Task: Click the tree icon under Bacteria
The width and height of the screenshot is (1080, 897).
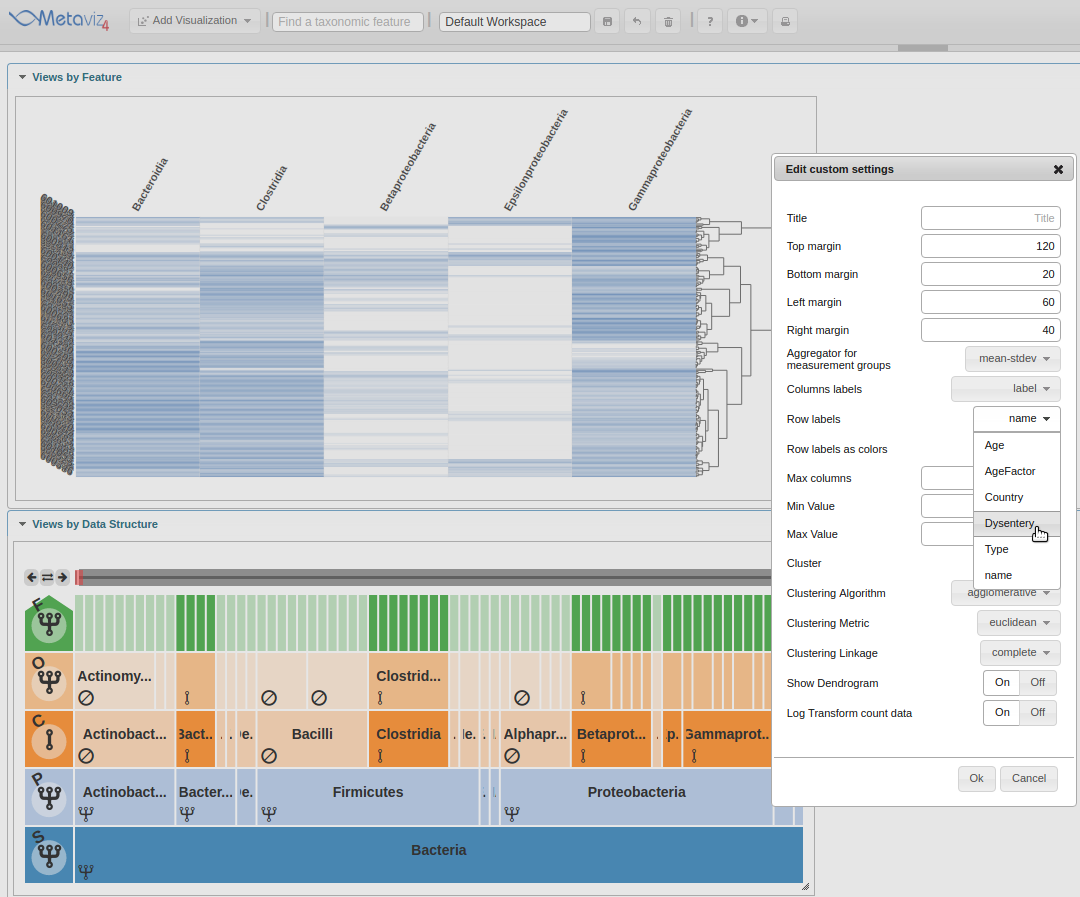Action: (86, 872)
